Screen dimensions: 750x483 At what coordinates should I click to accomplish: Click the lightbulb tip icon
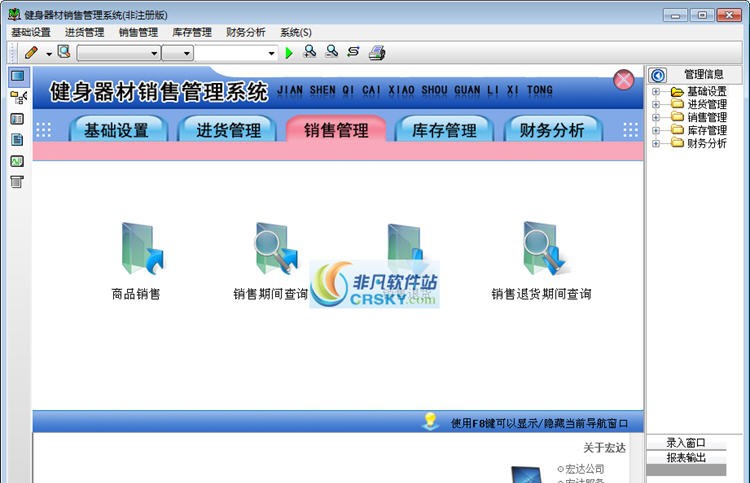pos(430,421)
